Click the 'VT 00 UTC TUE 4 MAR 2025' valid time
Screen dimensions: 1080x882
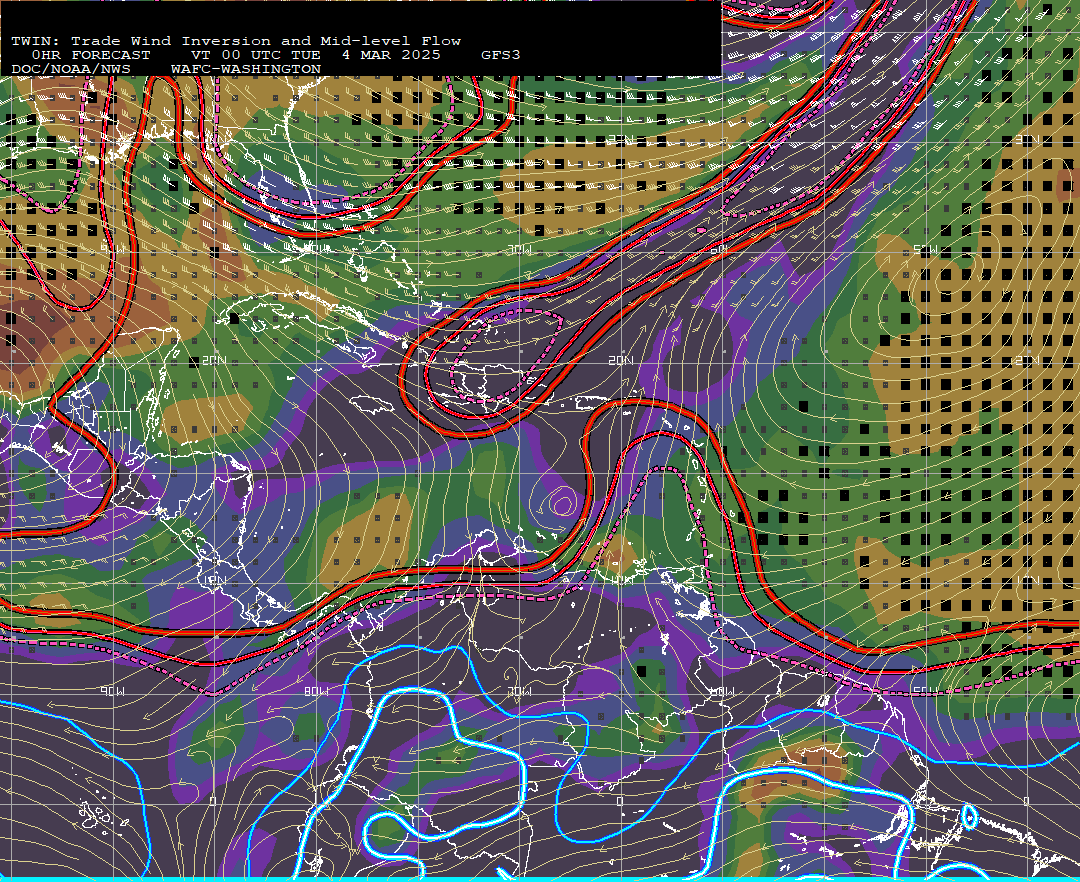pyautogui.click(x=315, y=55)
